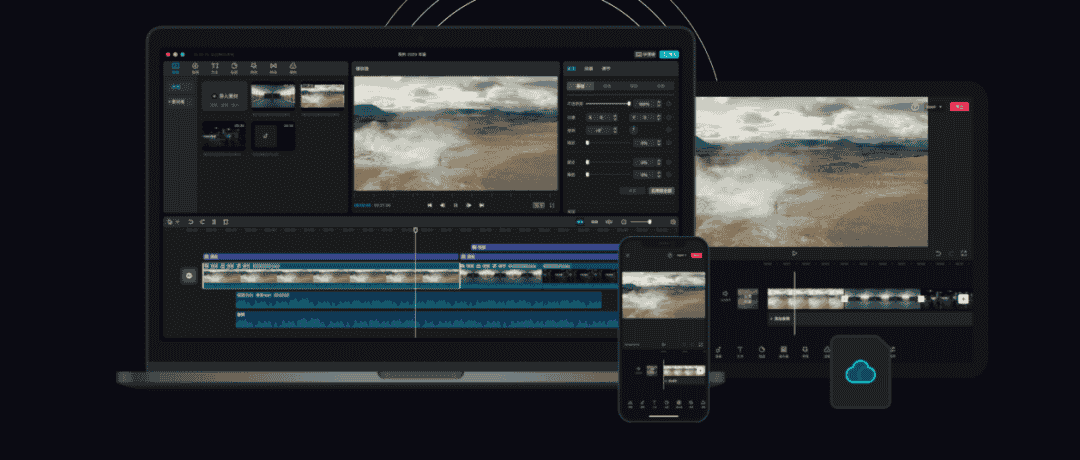Choose the selection pointer tool in the timeline toolbar
Viewport: 1080px width, 460px height.
pyautogui.click(x=171, y=222)
